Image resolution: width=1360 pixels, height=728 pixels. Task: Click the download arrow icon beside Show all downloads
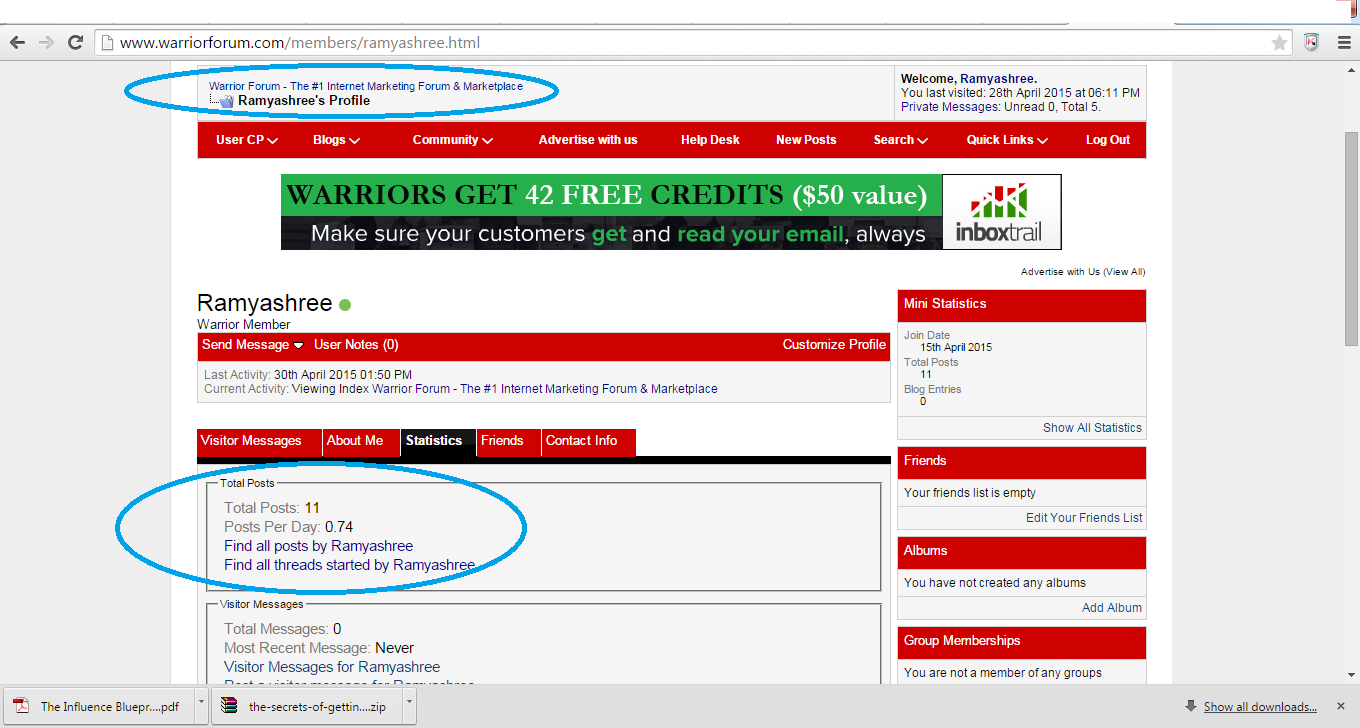(1191, 706)
